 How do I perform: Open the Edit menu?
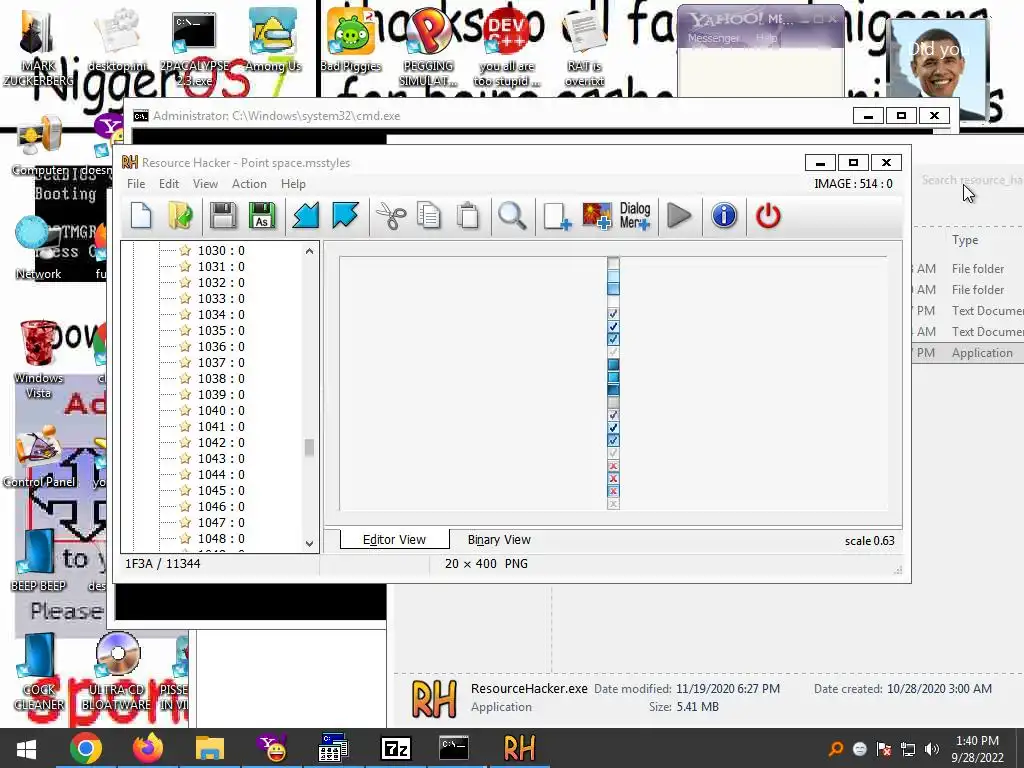[x=168, y=184]
